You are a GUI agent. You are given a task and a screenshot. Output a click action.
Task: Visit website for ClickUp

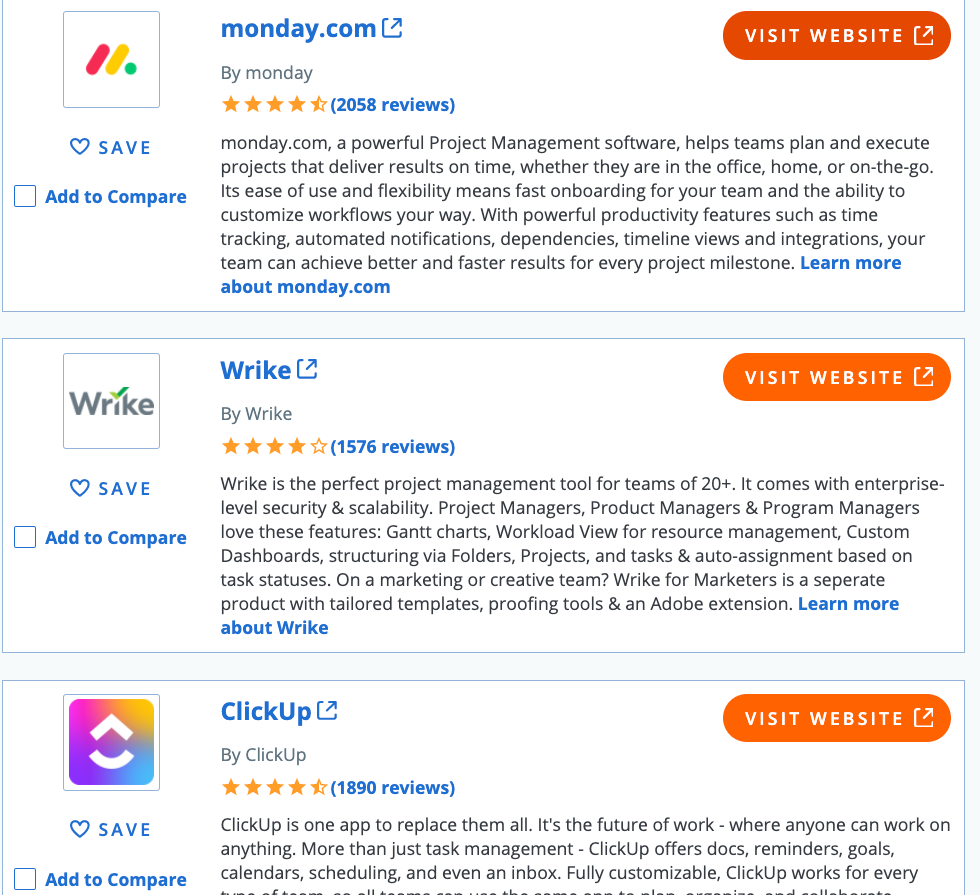[x=837, y=718]
